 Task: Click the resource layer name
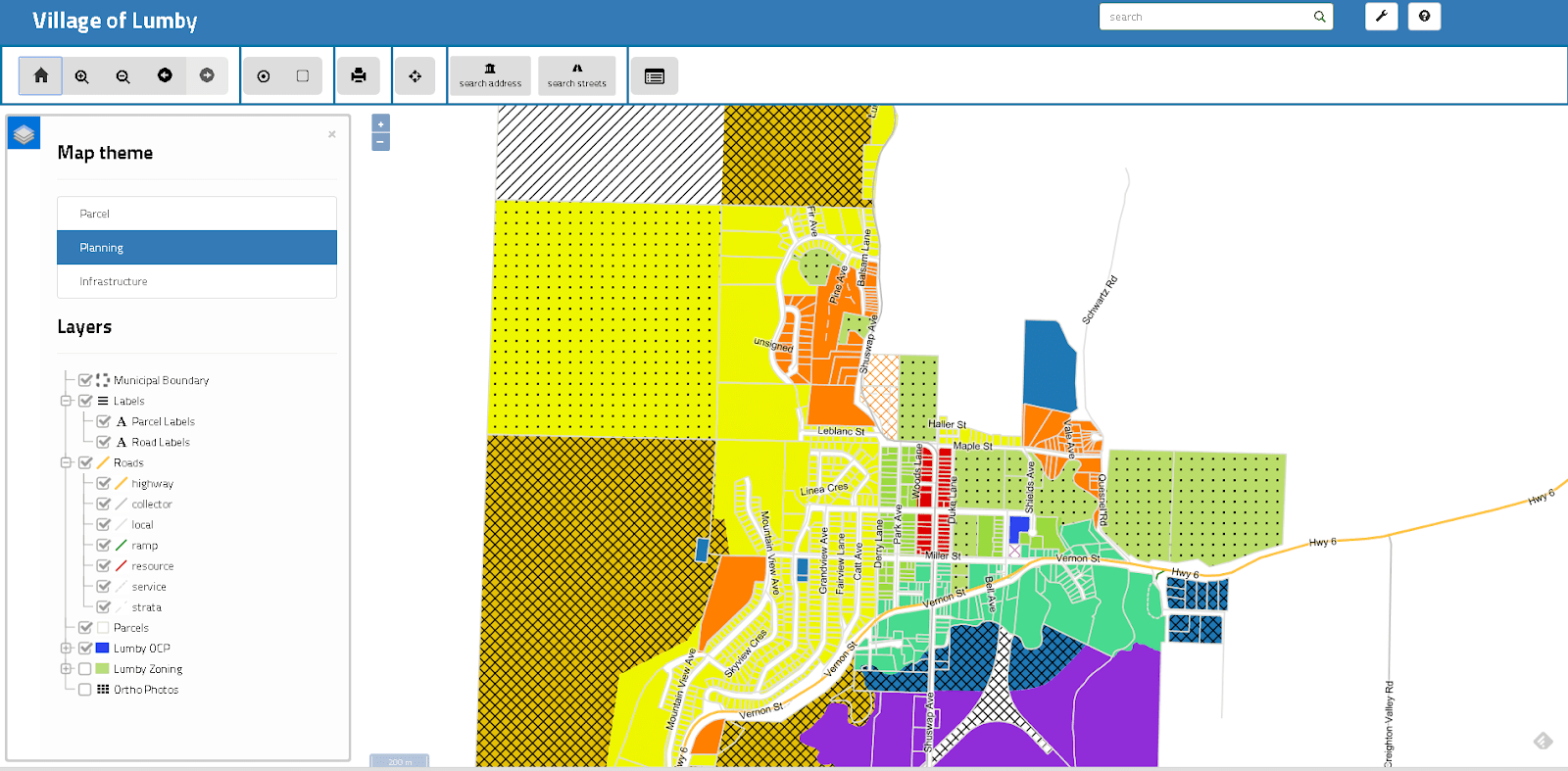click(x=153, y=566)
